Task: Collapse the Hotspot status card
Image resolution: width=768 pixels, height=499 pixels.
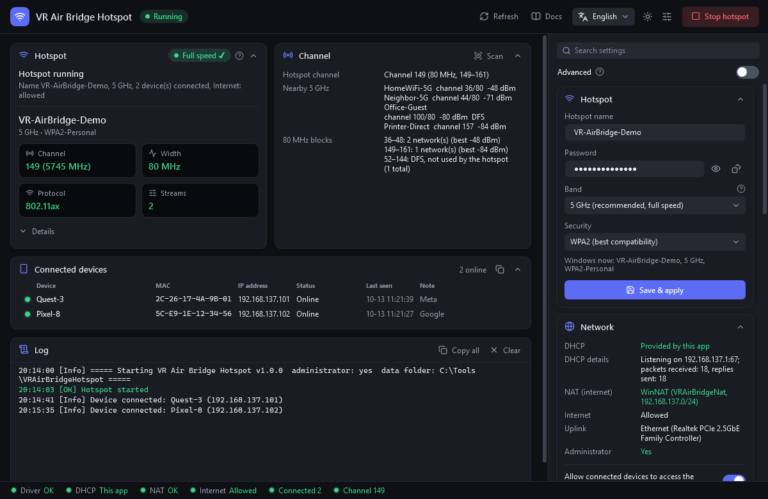Action: 254,56
